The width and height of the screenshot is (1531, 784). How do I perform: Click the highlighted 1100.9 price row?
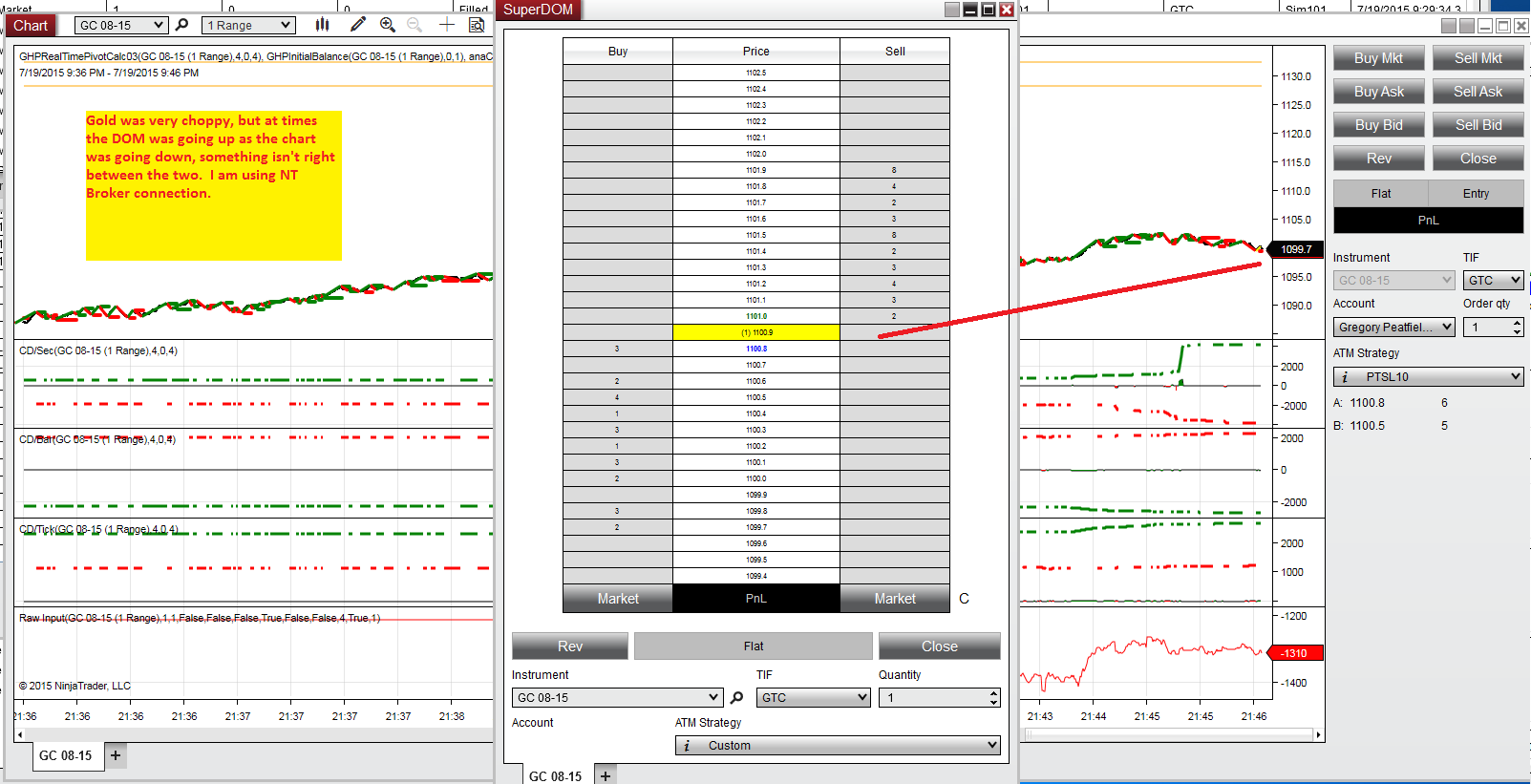click(x=756, y=332)
